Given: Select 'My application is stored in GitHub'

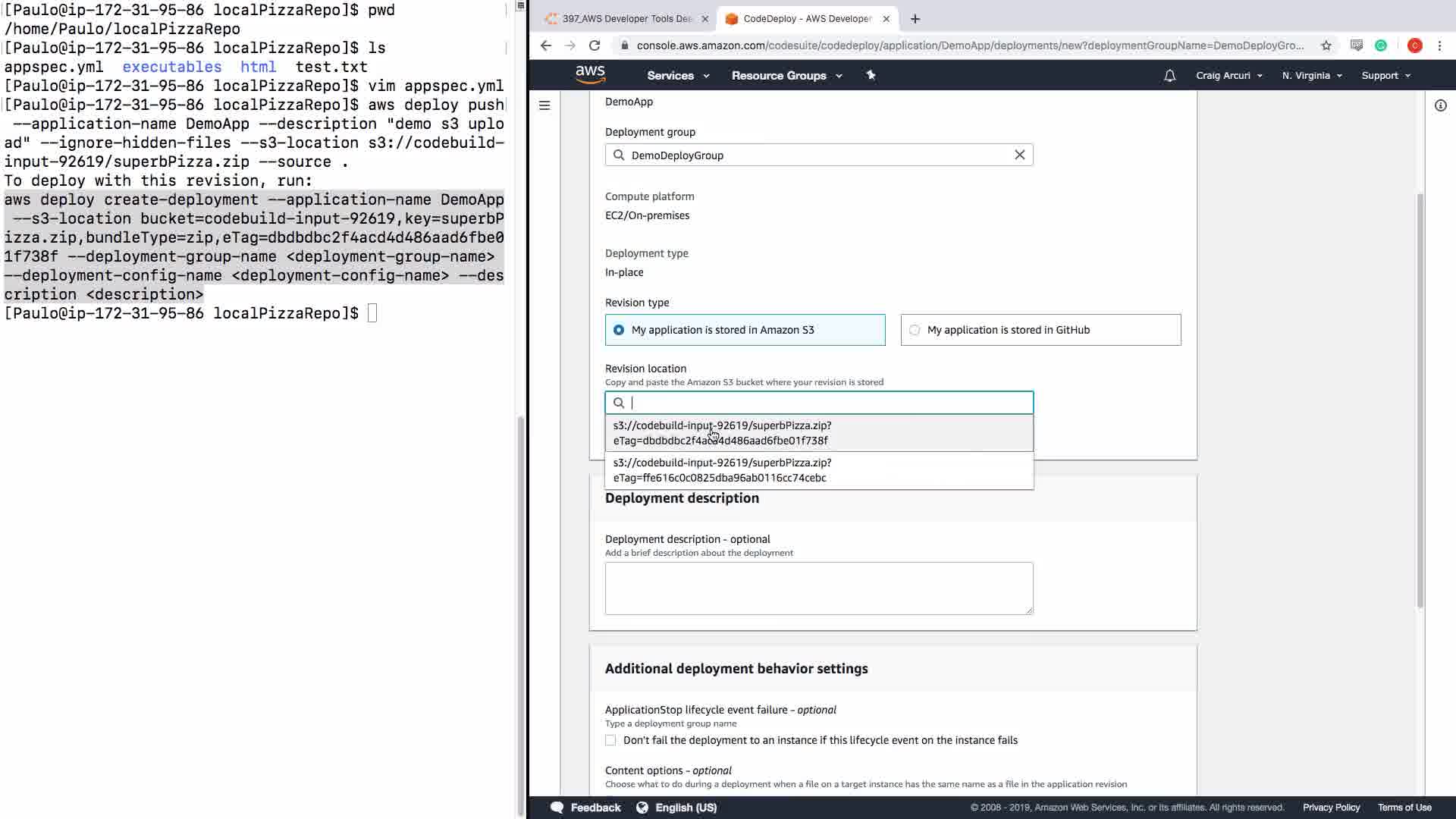Looking at the screenshot, I should 915,330.
